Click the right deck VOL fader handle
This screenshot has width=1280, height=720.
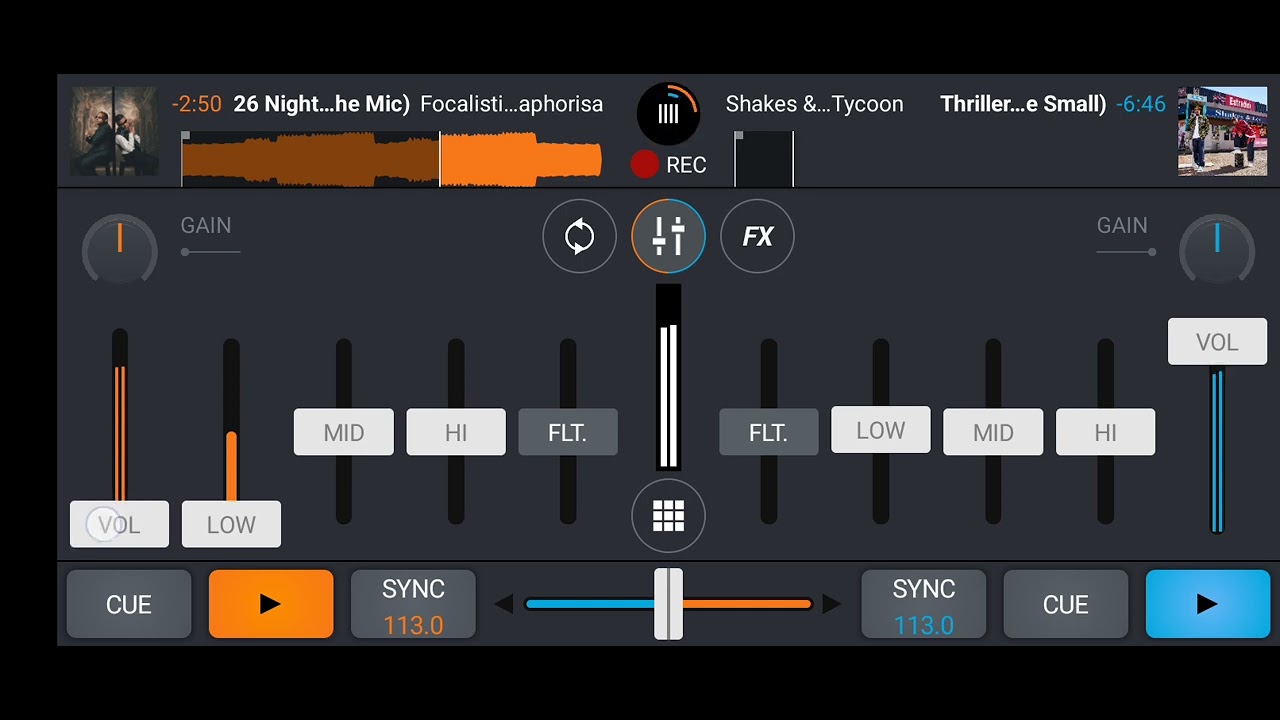[1217, 342]
